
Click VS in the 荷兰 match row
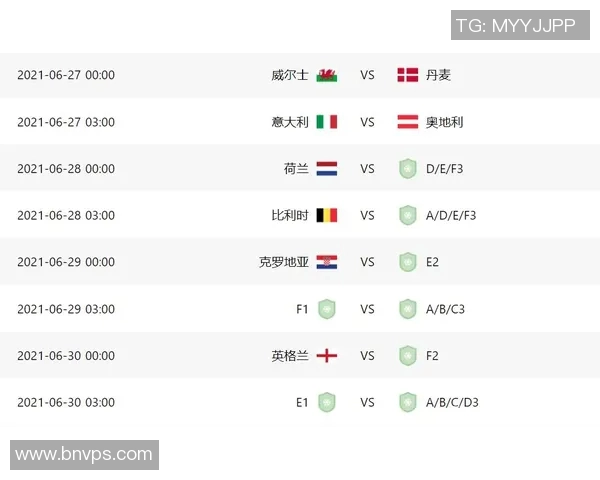(x=367, y=169)
